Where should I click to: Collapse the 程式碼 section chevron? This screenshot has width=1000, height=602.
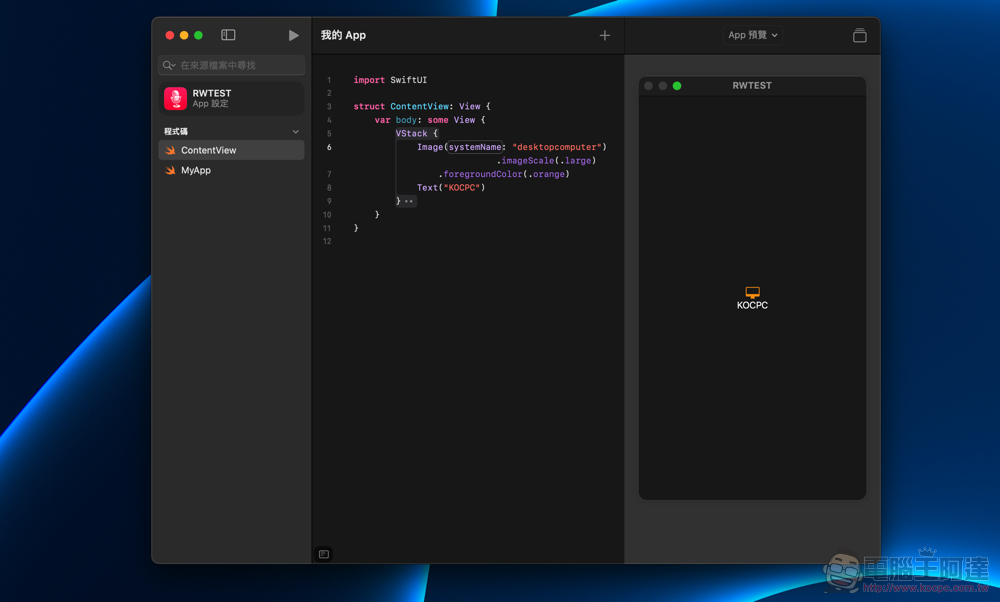tap(295, 132)
